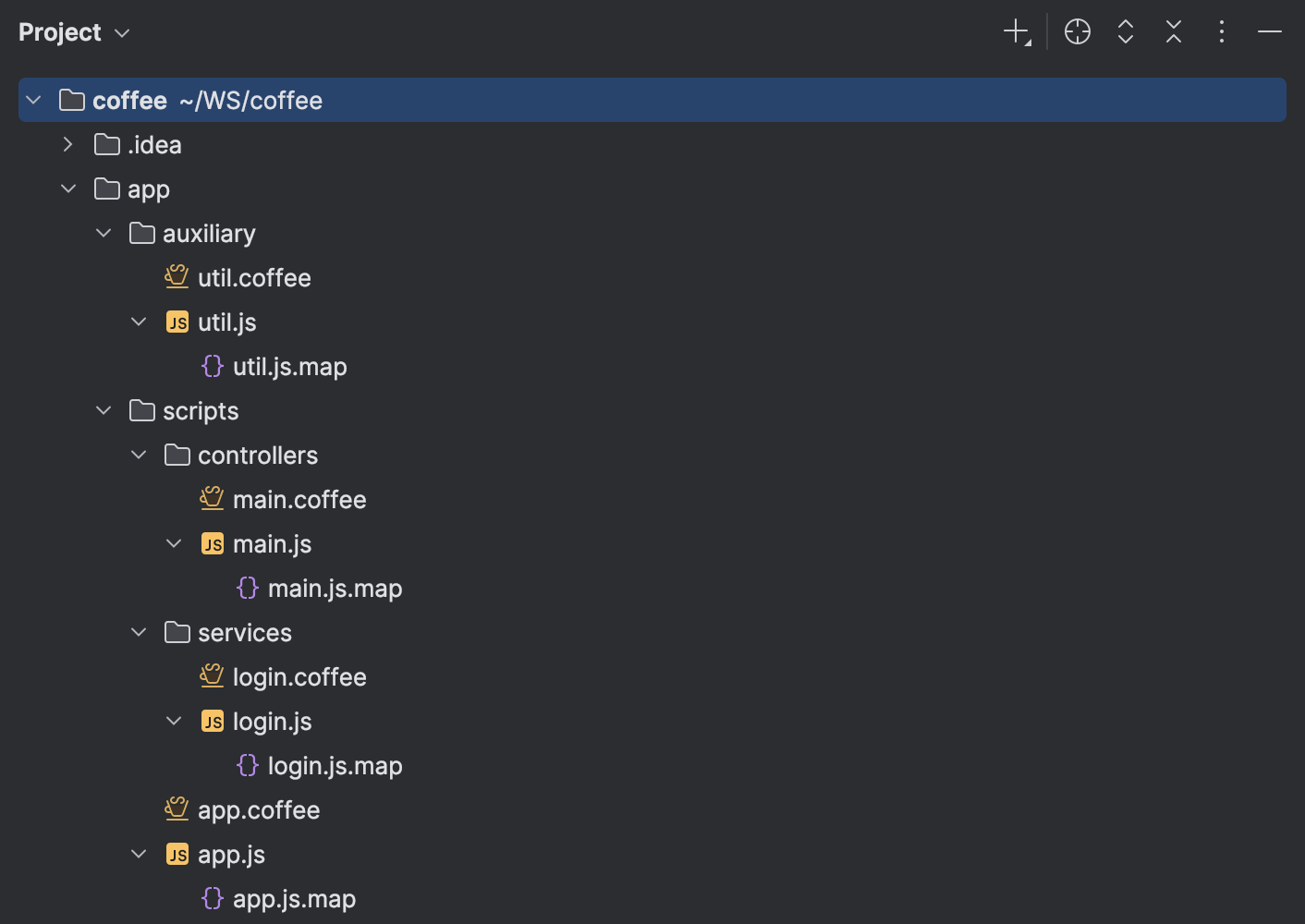Image resolution: width=1305 pixels, height=924 pixels.
Task: Click the Add plus icon in toolbar
Action: 1015,31
